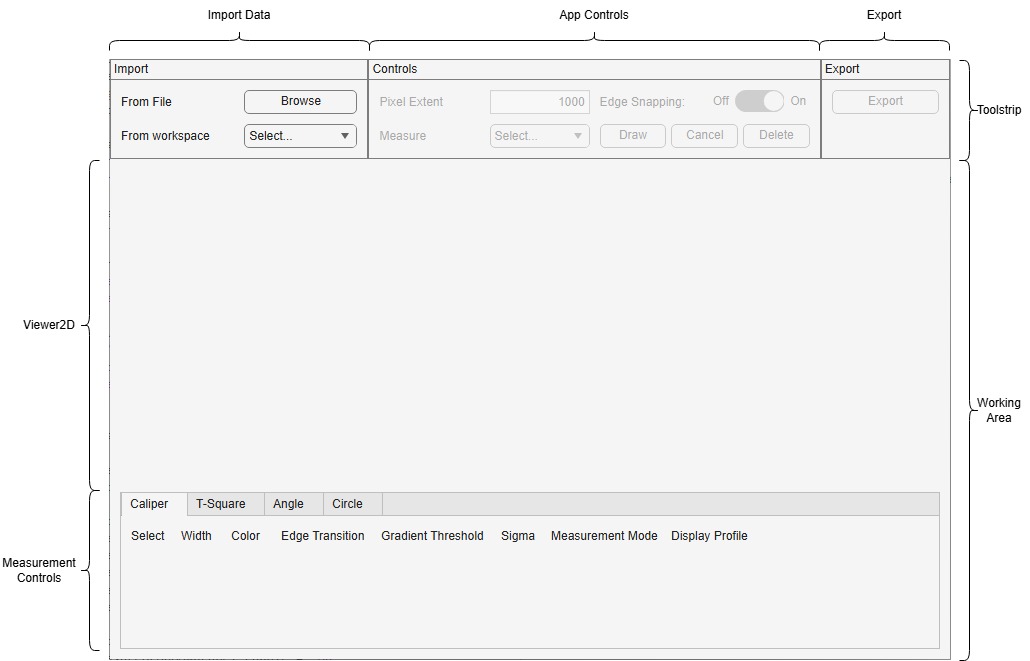Screen dimensions: 1030x661
Task: Click the Browse button for From File
Action: pos(300,101)
